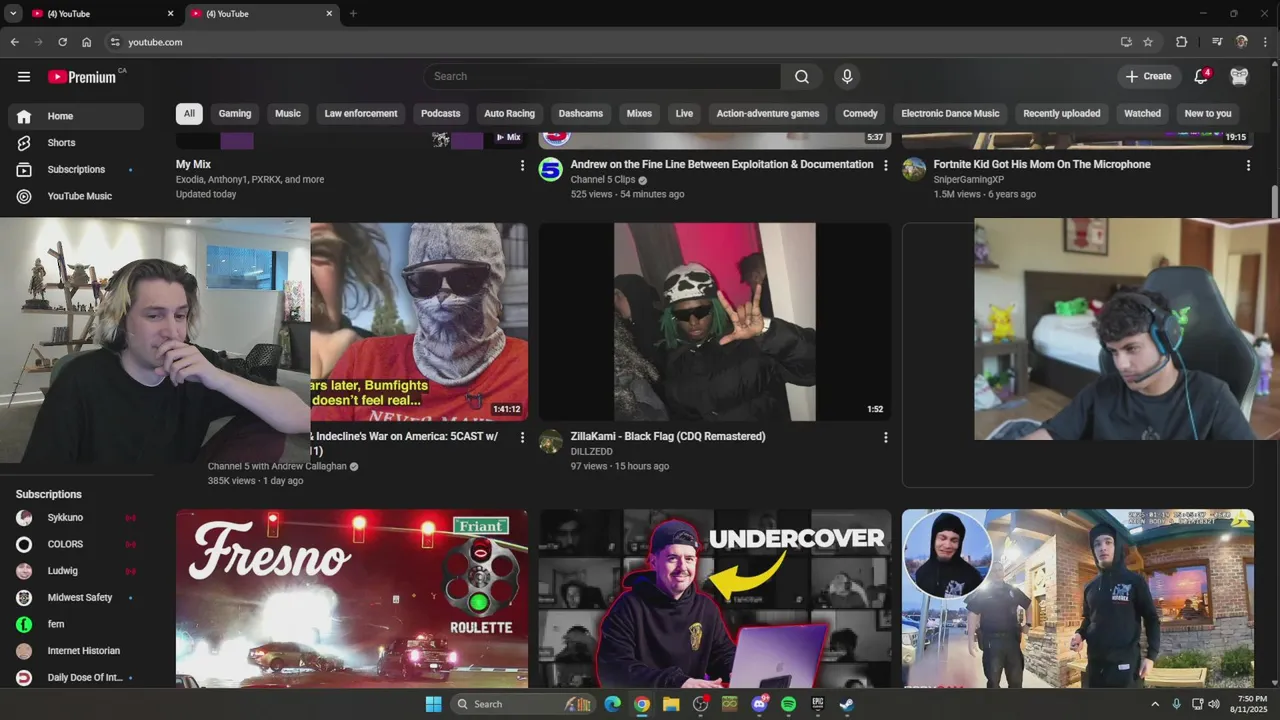The height and width of the screenshot is (720, 1280).
Task: Open Chrome profile avatar
Action: coord(1242,42)
